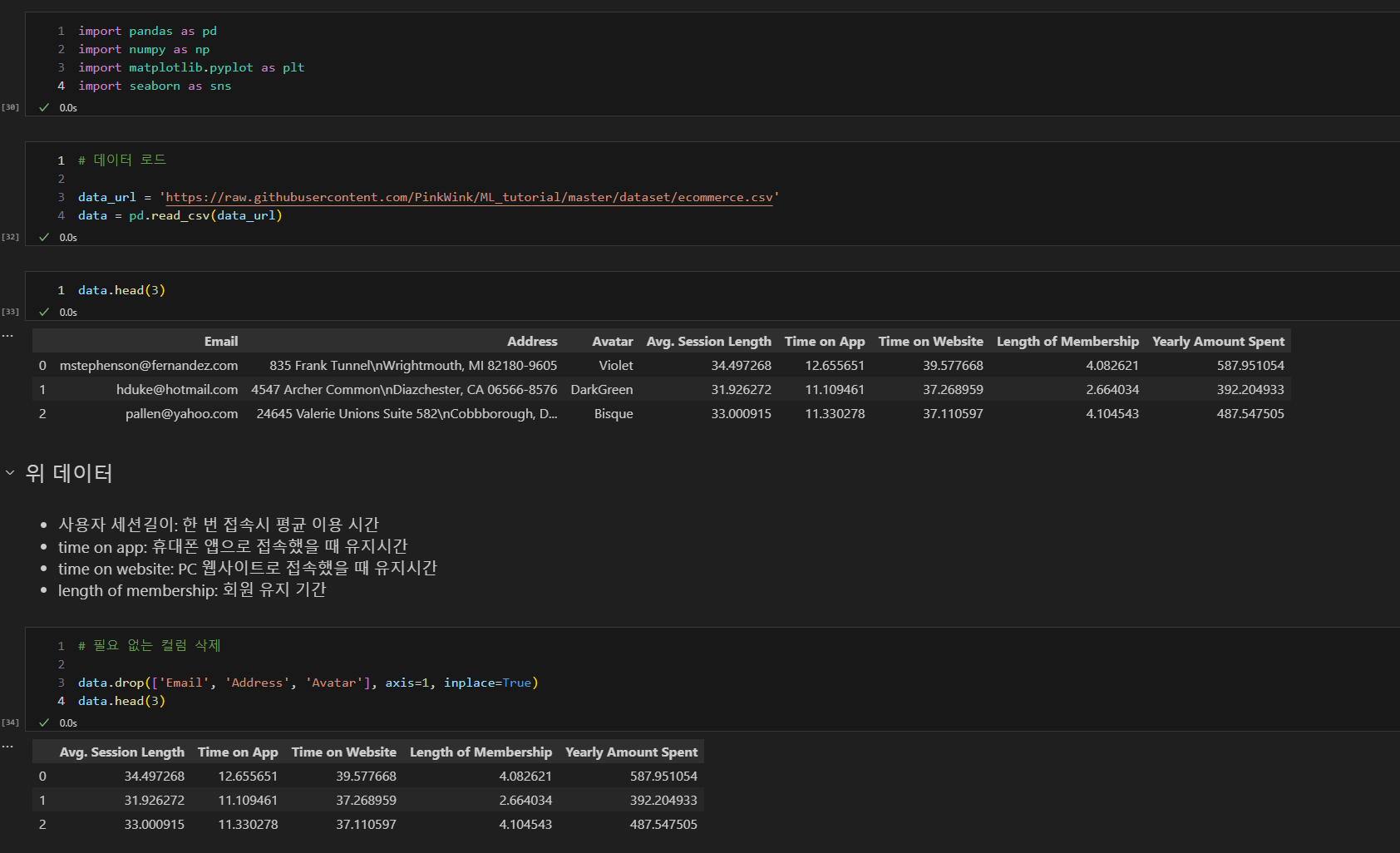Click the success checkmark under the read_csv cell

coord(44,237)
